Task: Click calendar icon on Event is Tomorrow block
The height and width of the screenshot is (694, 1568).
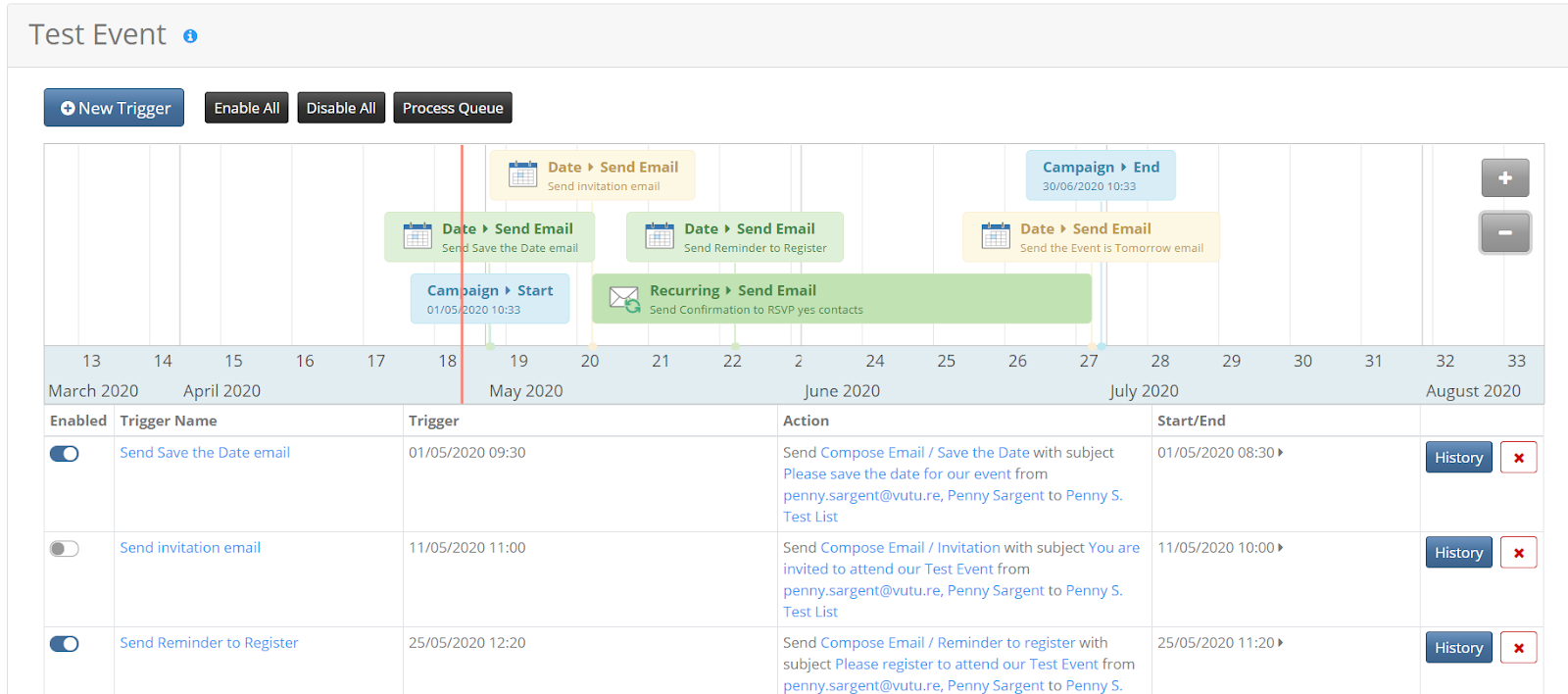Action: click(x=996, y=236)
